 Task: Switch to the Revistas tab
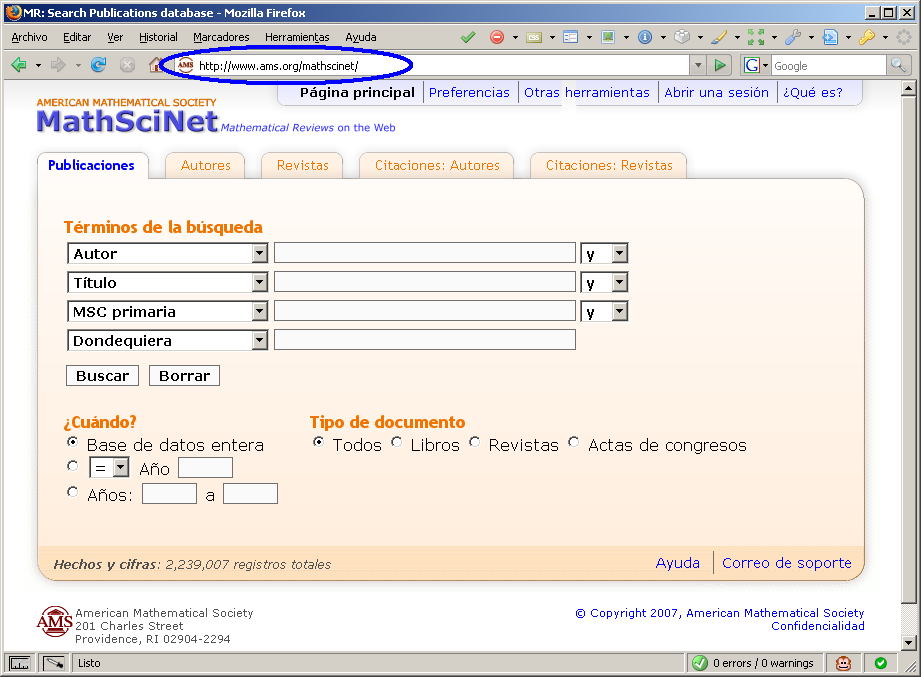(x=301, y=166)
